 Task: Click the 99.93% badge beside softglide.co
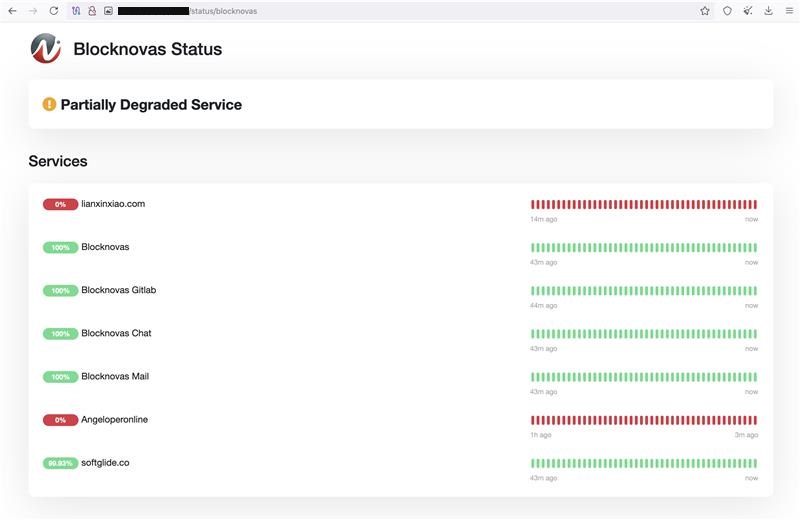tap(60, 463)
